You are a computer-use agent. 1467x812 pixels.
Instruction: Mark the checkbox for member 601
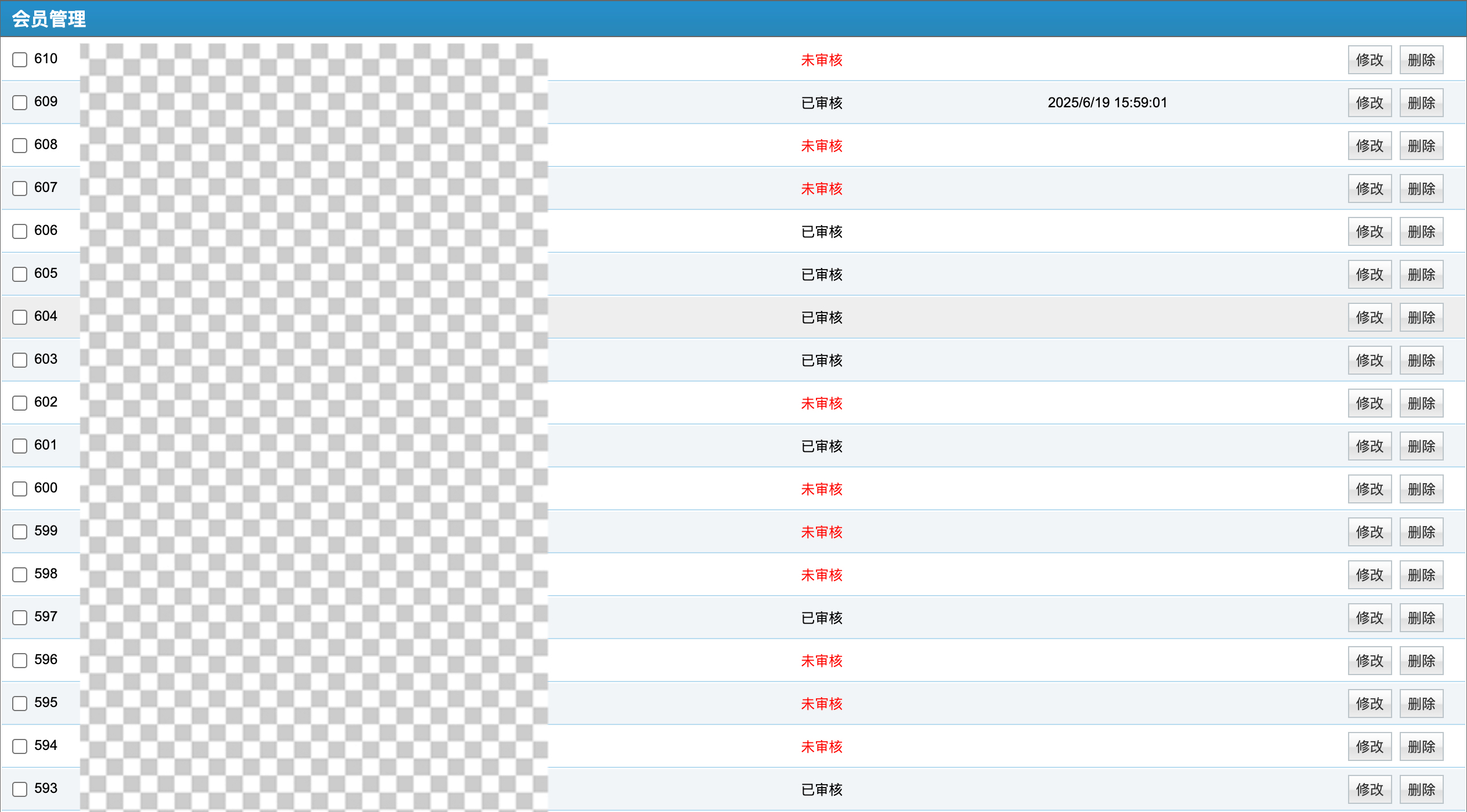point(20,446)
